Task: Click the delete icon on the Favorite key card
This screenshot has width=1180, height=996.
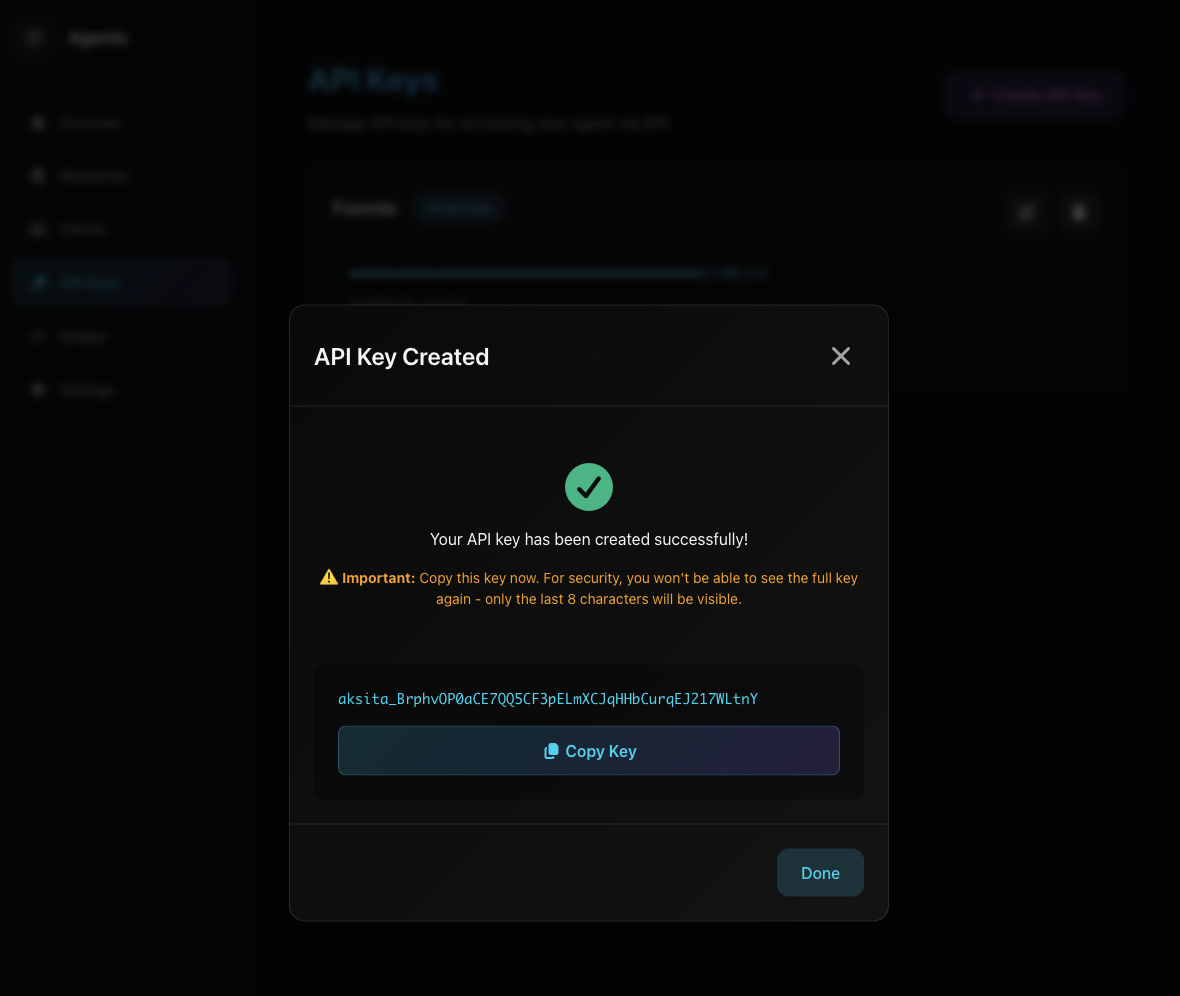Action: point(1080,212)
